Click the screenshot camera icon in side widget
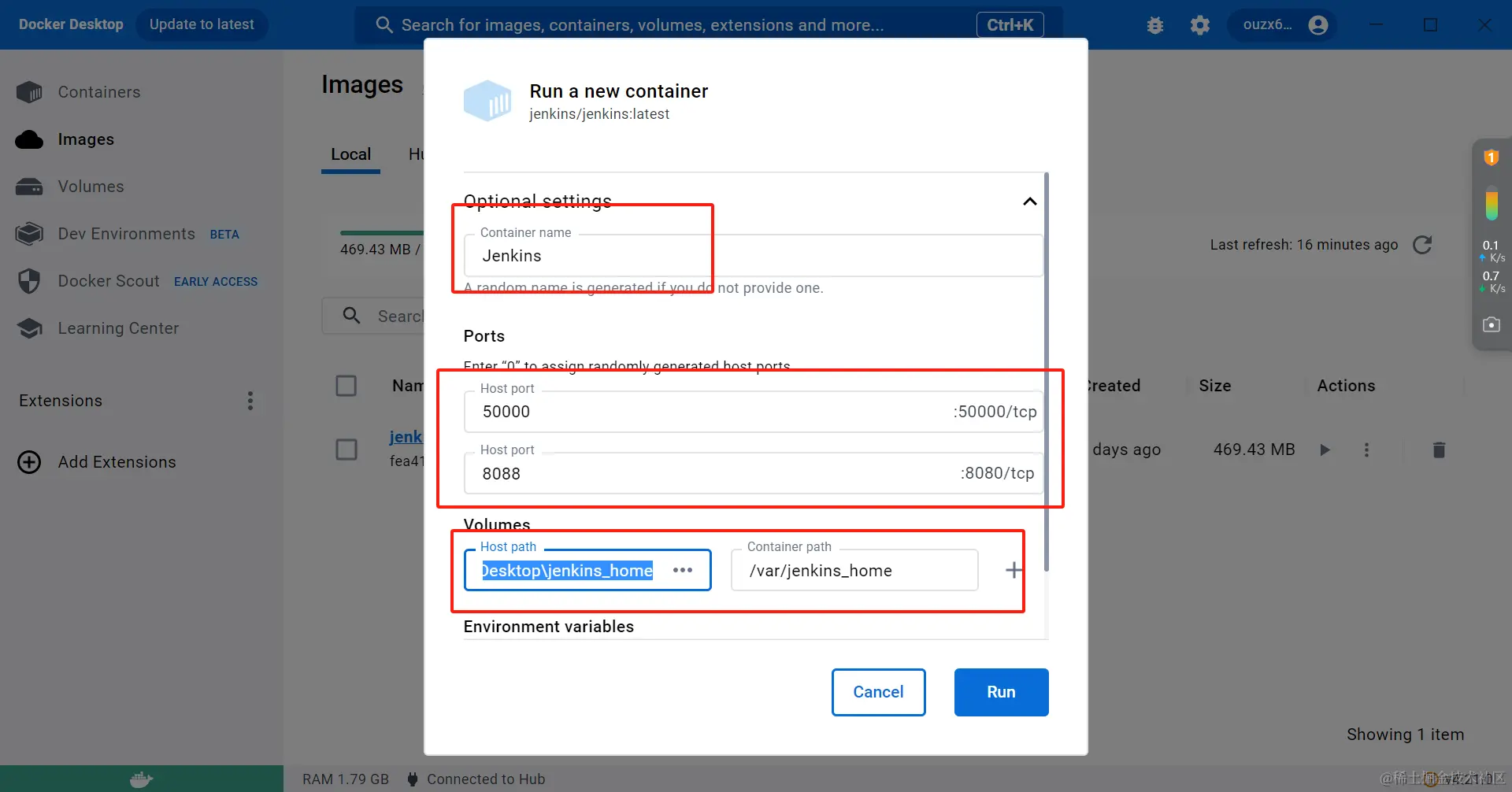The image size is (1512, 792). click(1492, 324)
